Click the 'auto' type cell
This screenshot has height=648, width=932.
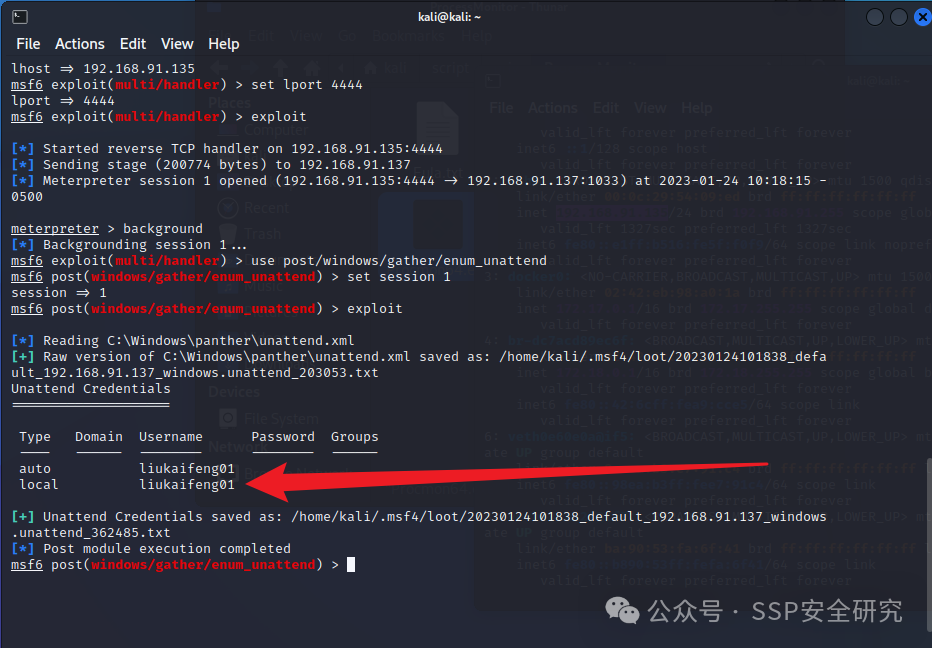[35, 469]
